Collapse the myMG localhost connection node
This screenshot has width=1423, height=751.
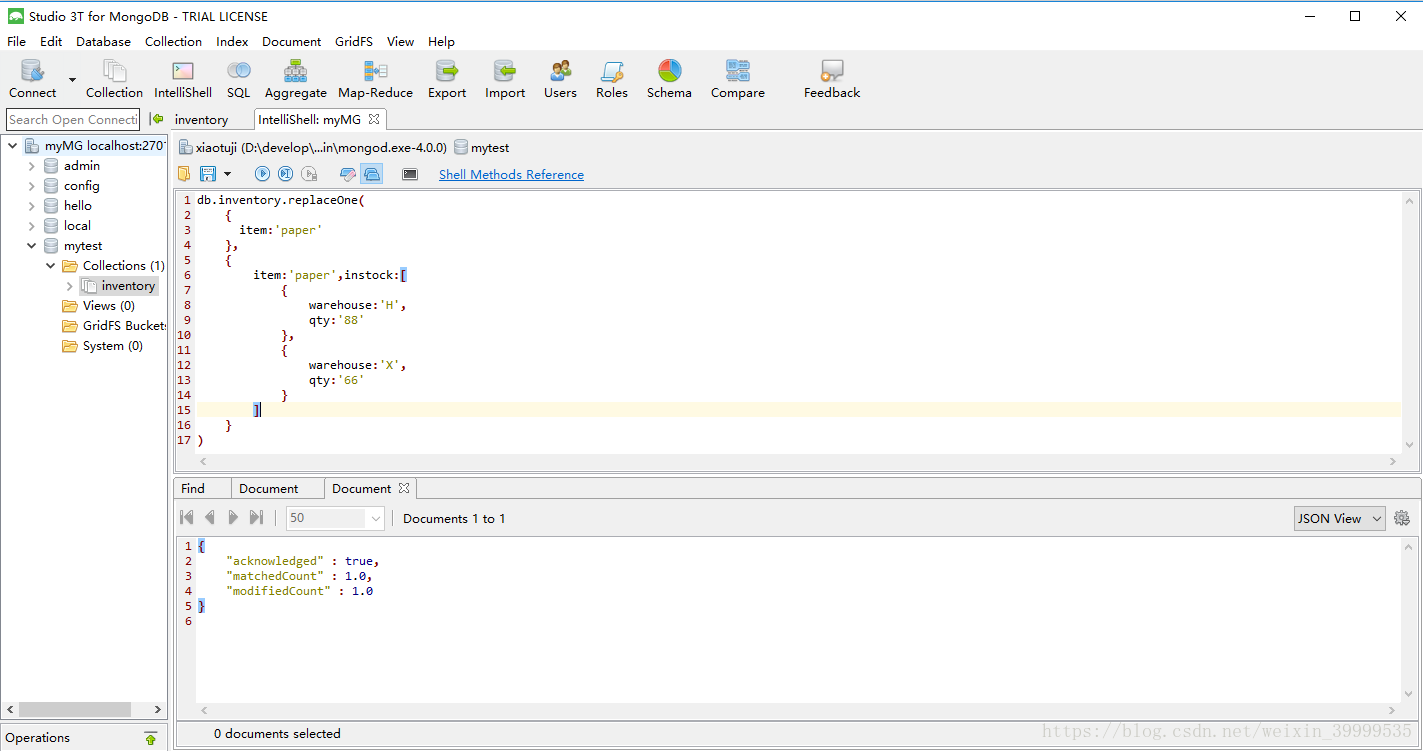point(13,146)
